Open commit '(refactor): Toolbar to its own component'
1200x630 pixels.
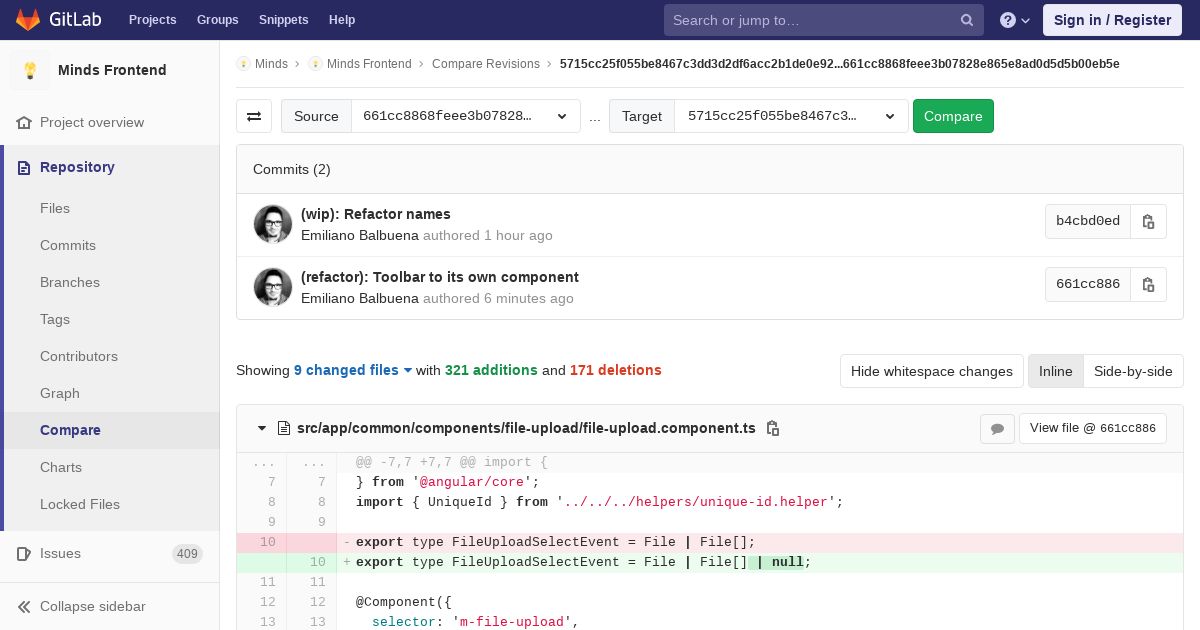(440, 277)
